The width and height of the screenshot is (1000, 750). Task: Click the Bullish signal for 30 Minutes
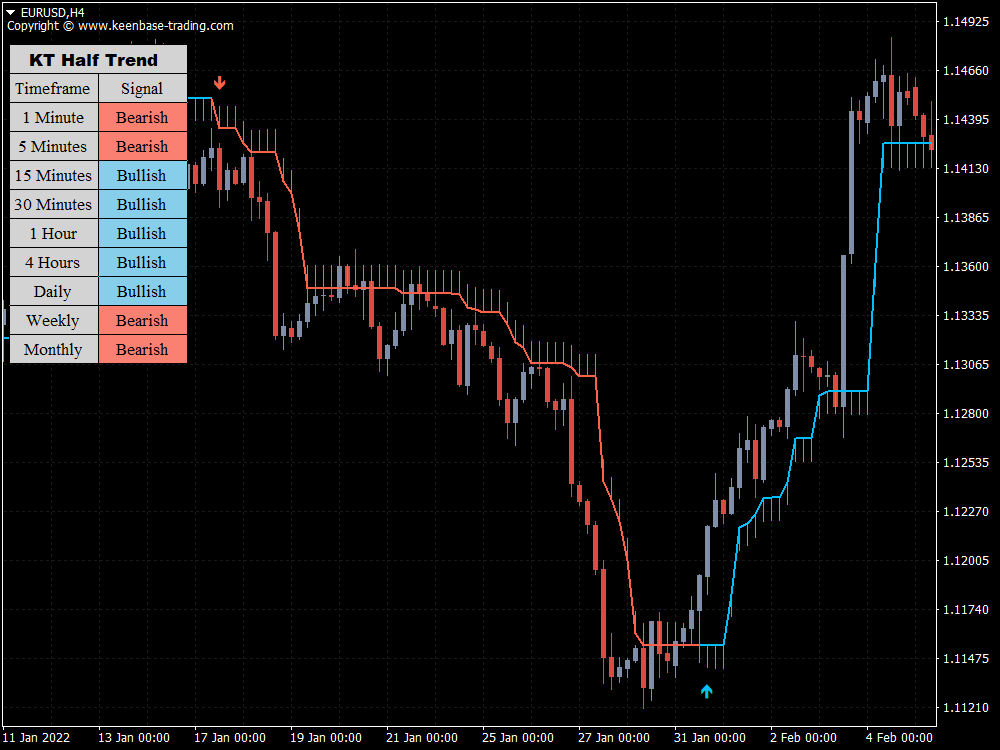[143, 204]
